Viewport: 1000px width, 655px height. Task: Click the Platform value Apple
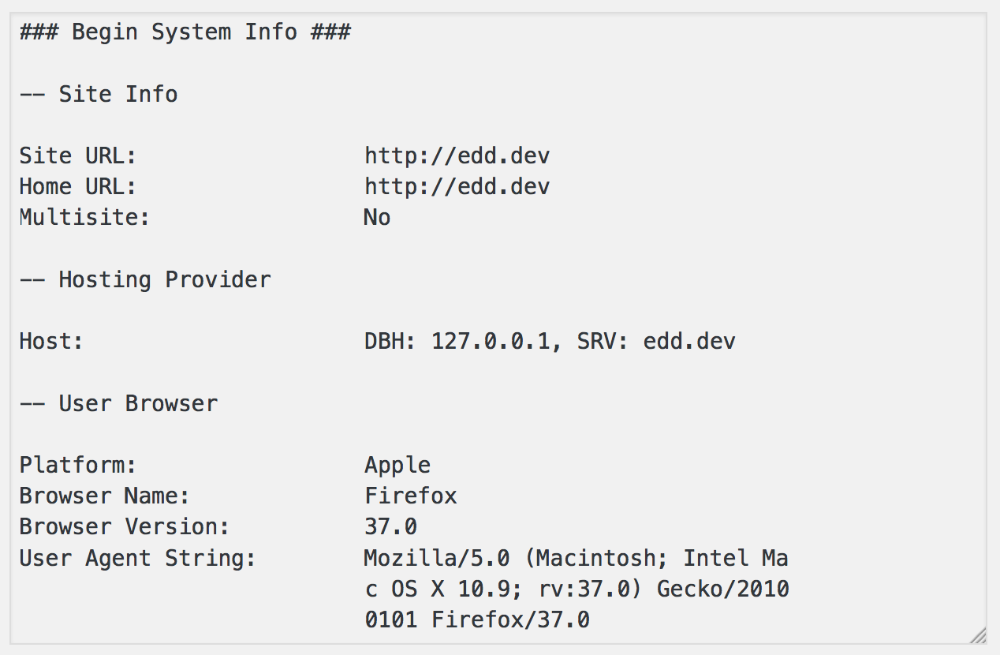(x=397, y=465)
